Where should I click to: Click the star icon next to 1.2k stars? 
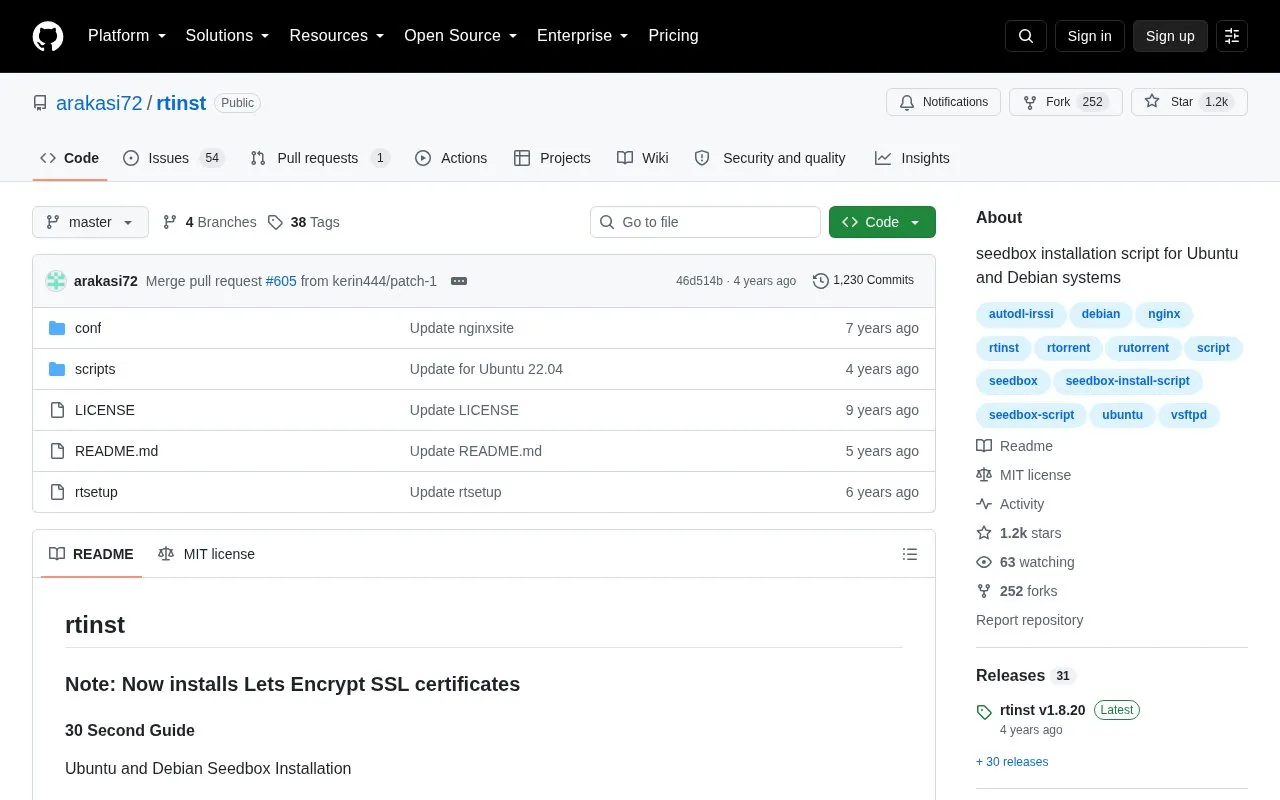(984, 533)
